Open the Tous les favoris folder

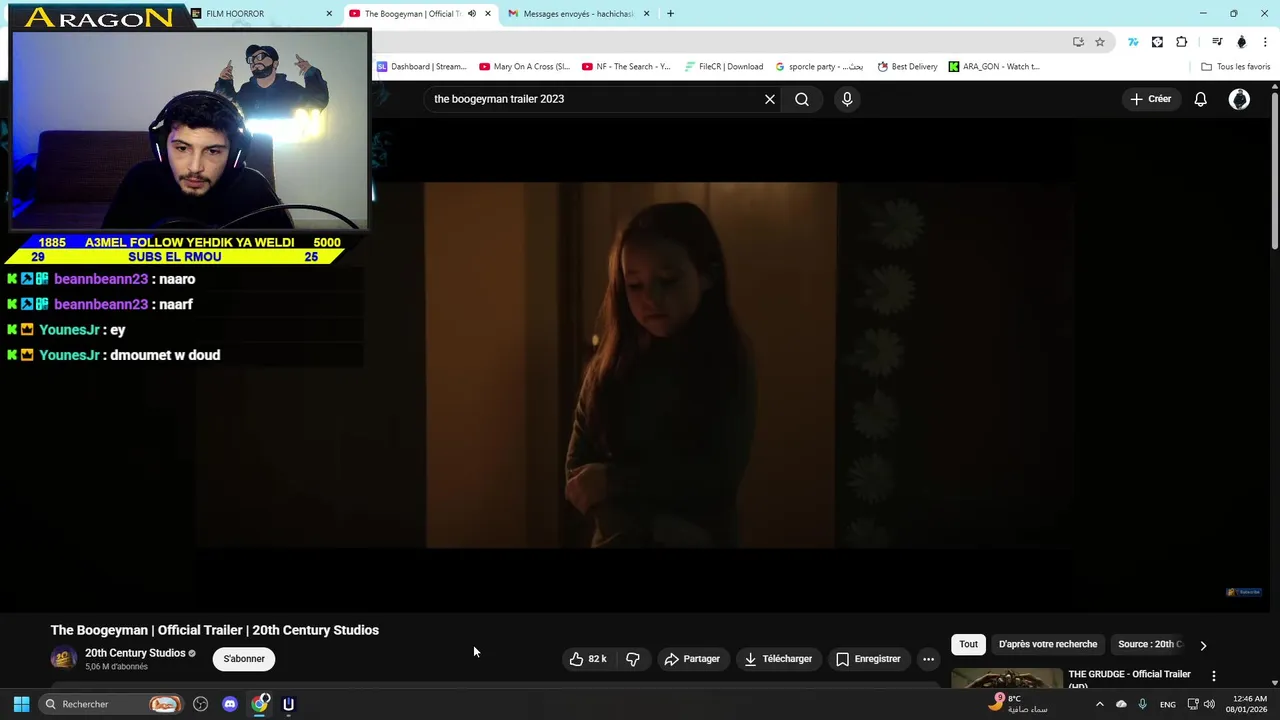(1236, 67)
